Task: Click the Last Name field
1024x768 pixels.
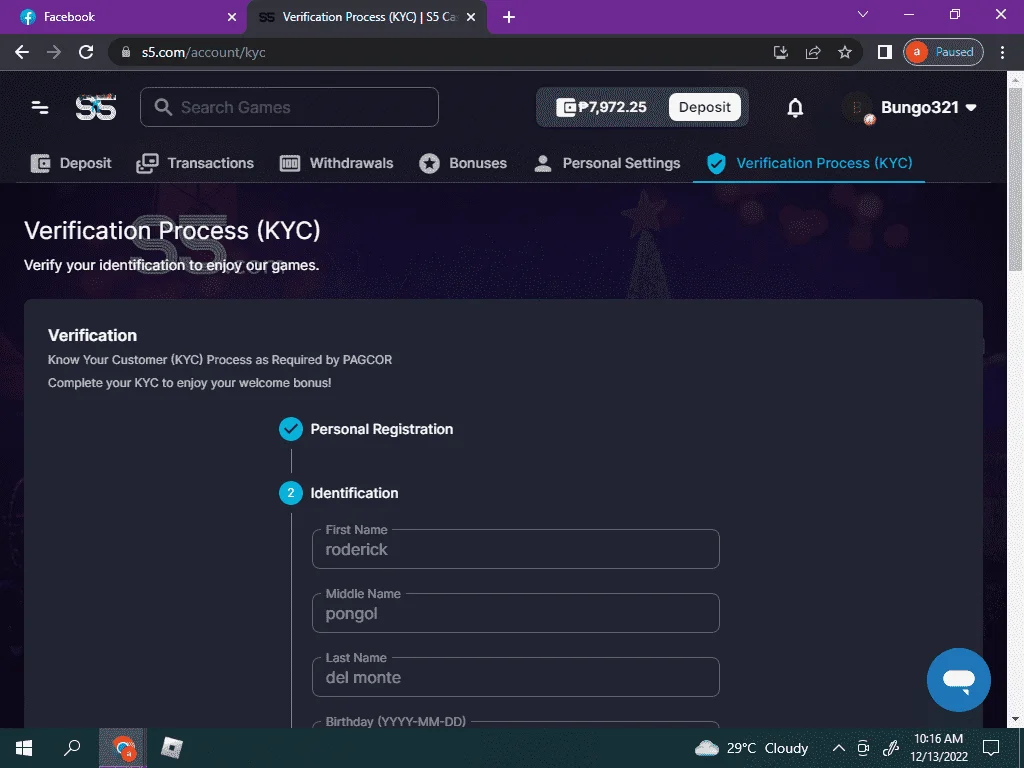Action: [516, 677]
